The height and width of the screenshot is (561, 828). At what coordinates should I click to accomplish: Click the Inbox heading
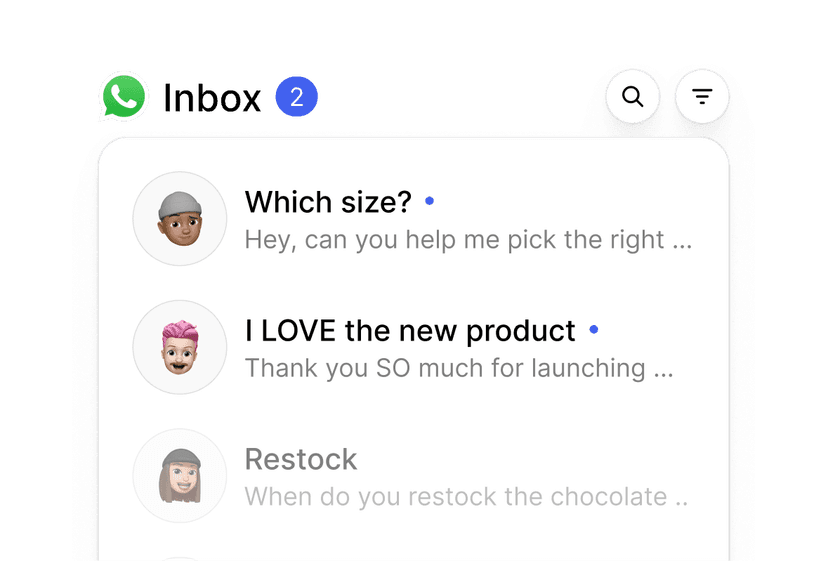tap(212, 98)
